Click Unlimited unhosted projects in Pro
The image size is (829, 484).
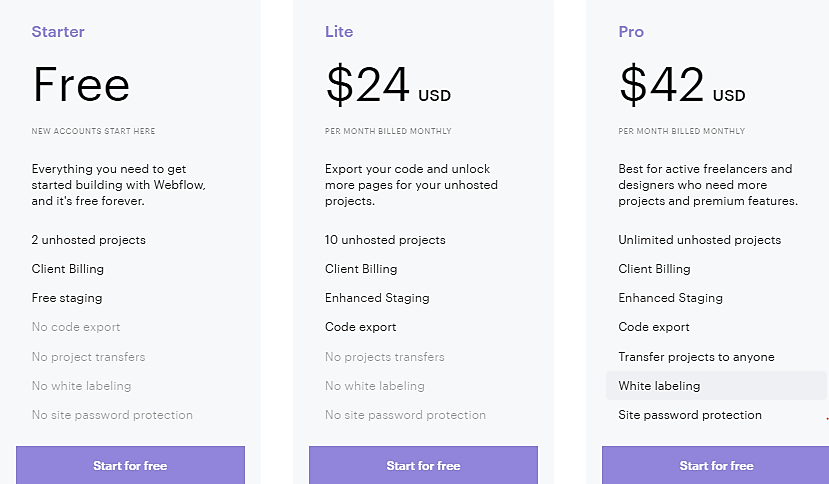(x=699, y=240)
